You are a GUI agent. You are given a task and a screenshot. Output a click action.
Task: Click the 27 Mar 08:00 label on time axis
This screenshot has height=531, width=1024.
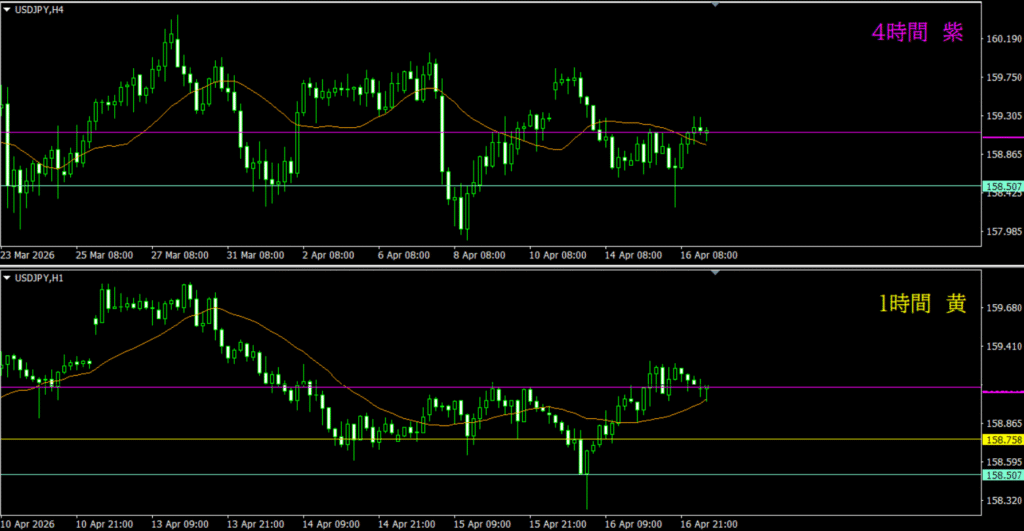point(180,255)
